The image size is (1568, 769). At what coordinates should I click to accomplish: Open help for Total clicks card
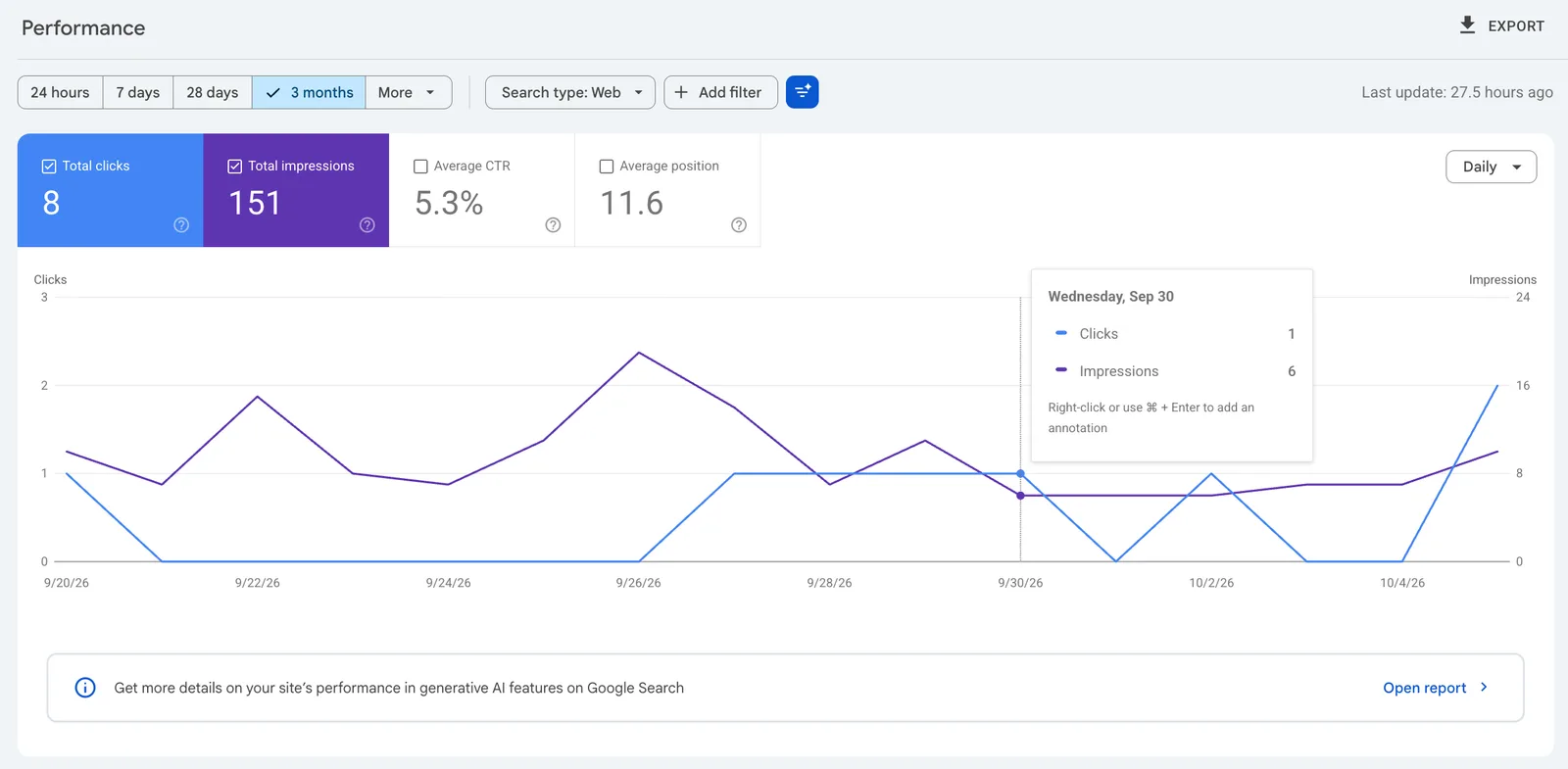click(x=181, y=225)
